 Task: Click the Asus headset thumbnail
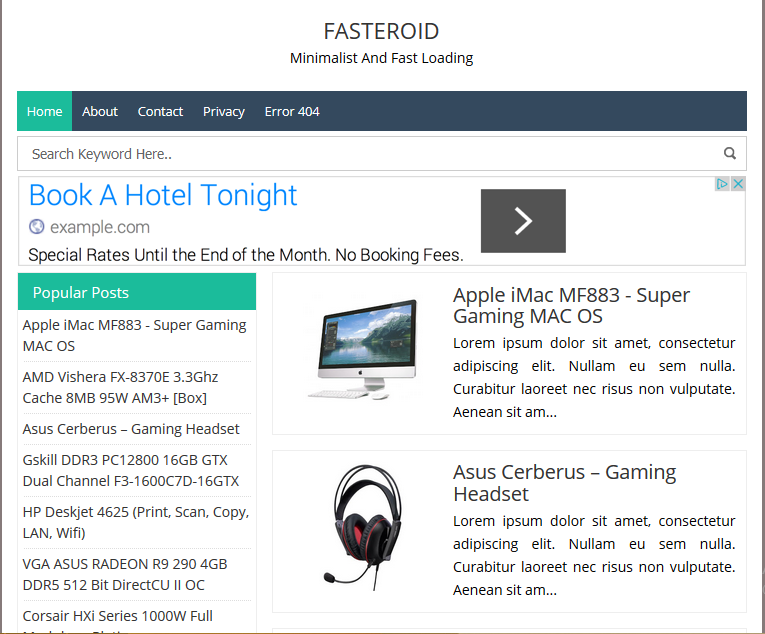365,527
